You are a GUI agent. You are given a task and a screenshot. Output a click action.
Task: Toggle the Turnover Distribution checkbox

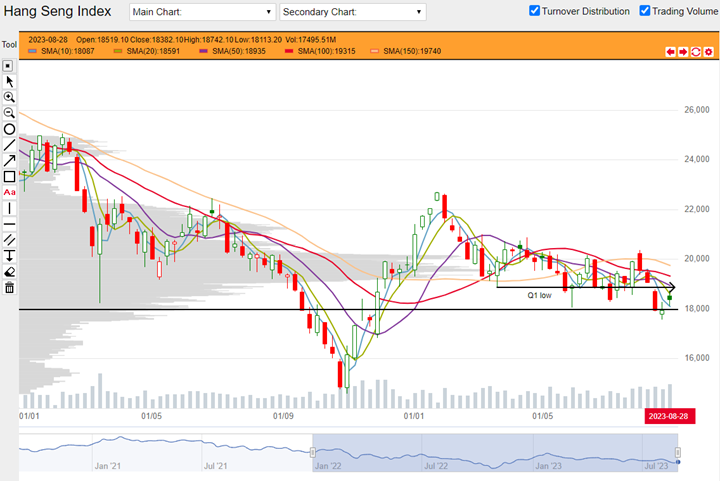(x=534, y=11)
